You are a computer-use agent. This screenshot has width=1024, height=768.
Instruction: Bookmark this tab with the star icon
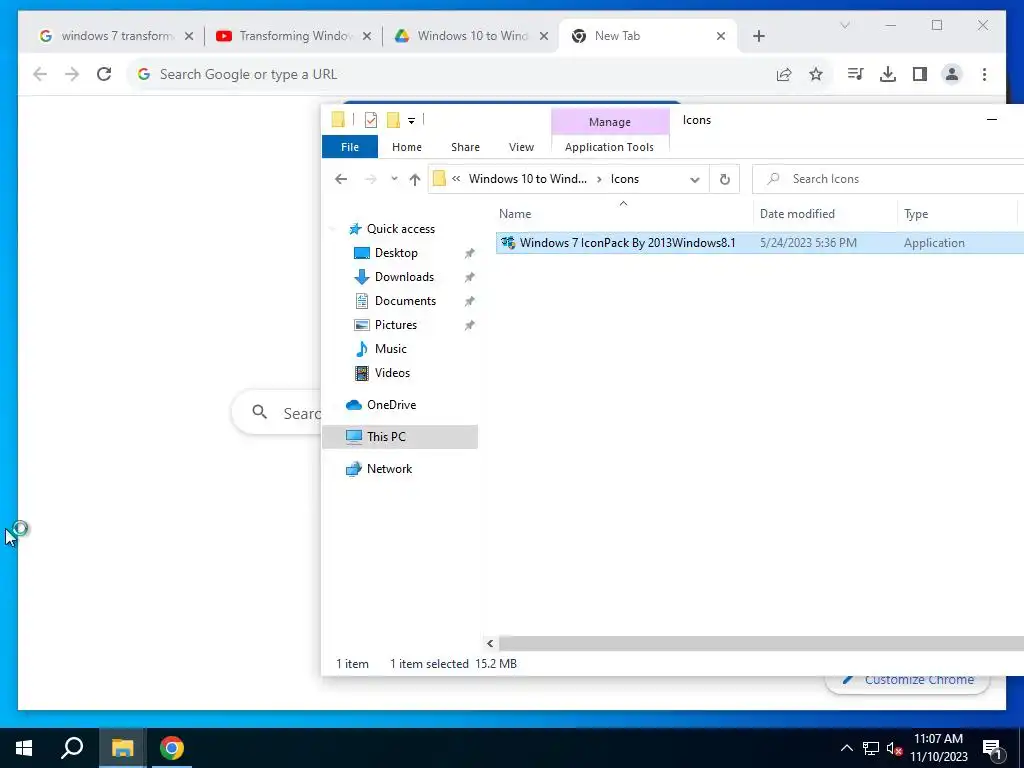click(x=816, y=74)
